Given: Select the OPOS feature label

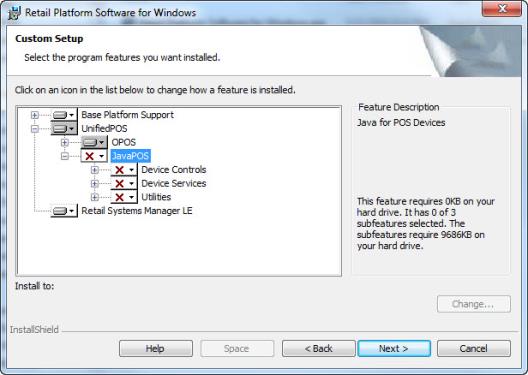Looking at the screenshot, I should (124, 142).
